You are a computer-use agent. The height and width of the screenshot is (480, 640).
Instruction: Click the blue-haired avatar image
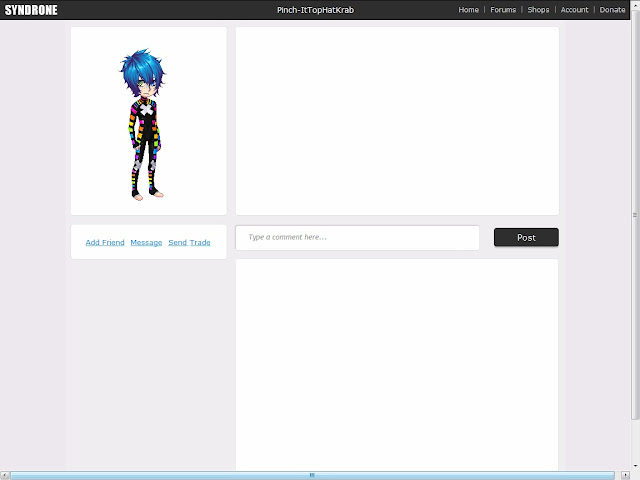point(143,124)
